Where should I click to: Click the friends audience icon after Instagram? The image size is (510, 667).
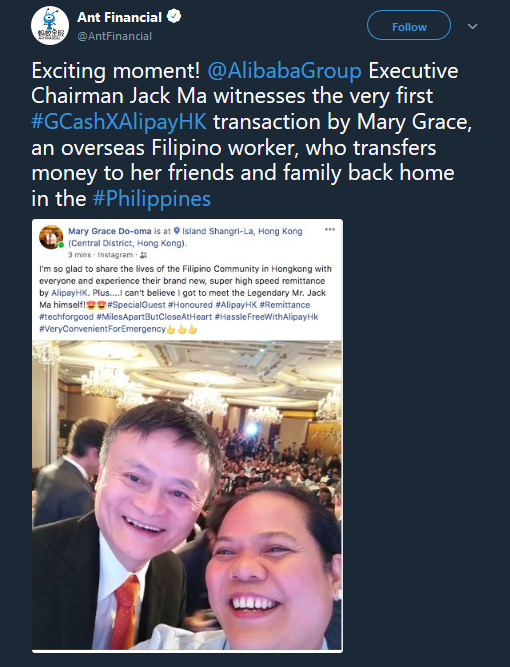(x=143, y=255)
